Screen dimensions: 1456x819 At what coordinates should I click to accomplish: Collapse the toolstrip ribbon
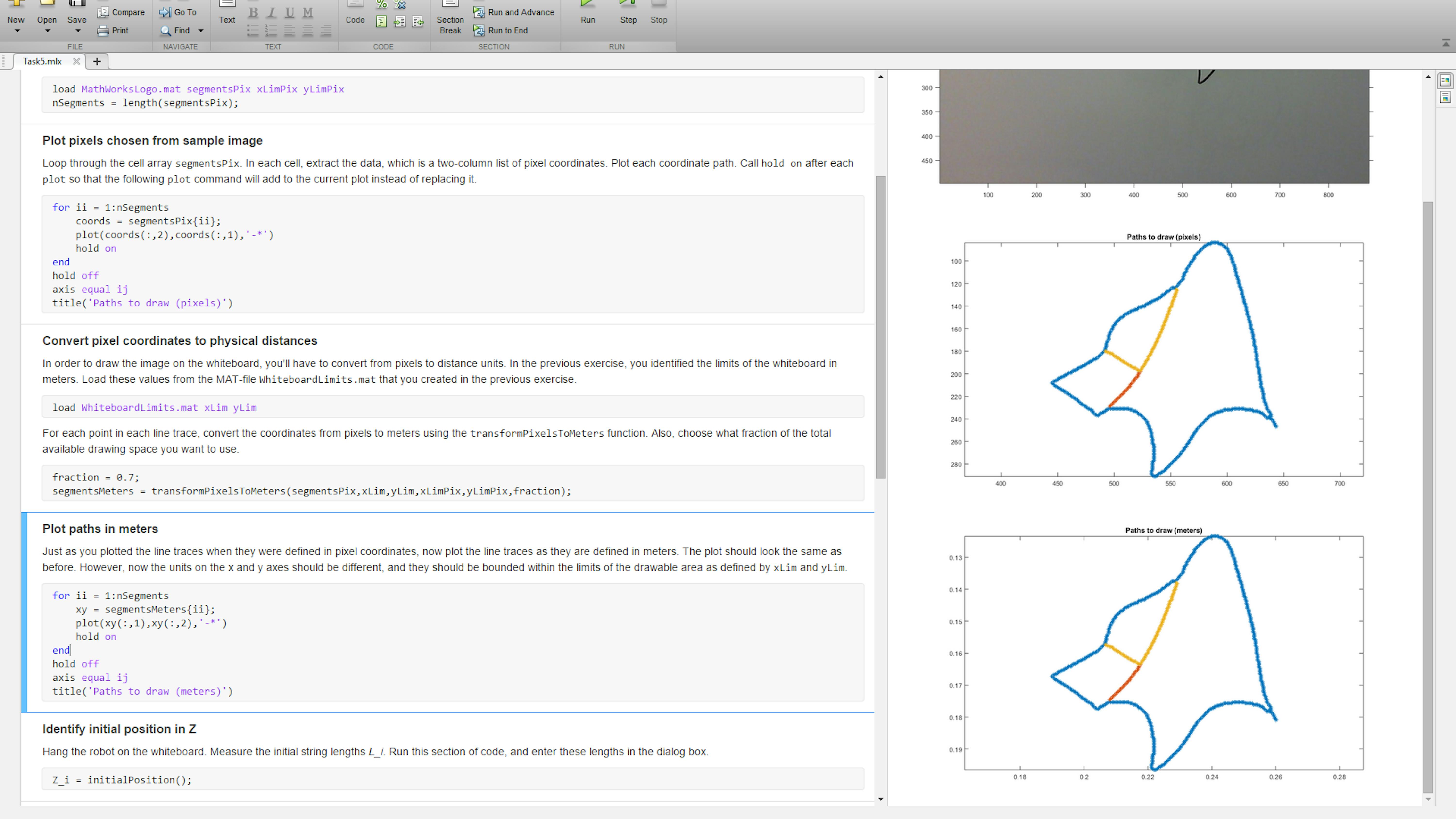click(1446, 43)
